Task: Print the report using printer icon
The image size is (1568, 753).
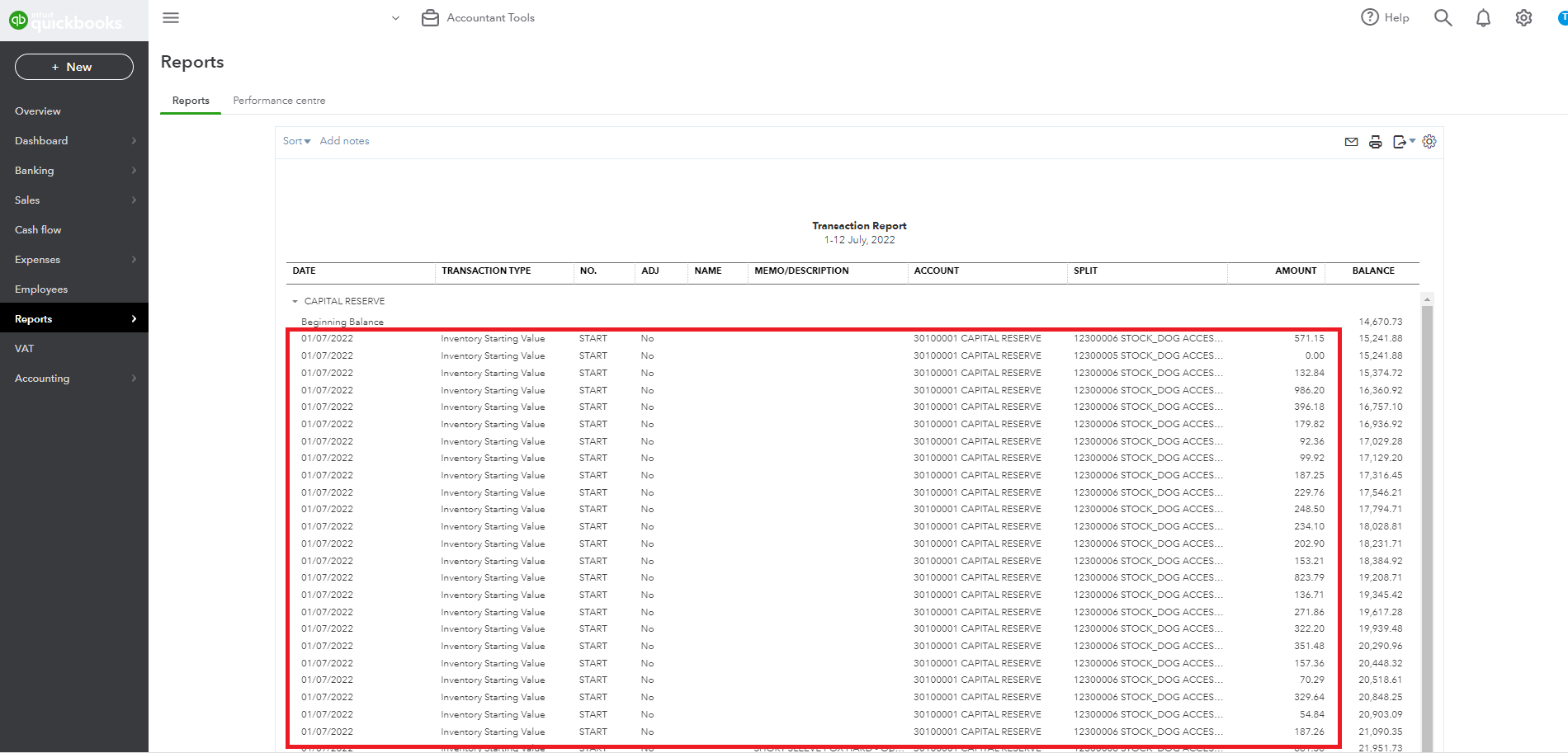Action: coord(1375,141)
